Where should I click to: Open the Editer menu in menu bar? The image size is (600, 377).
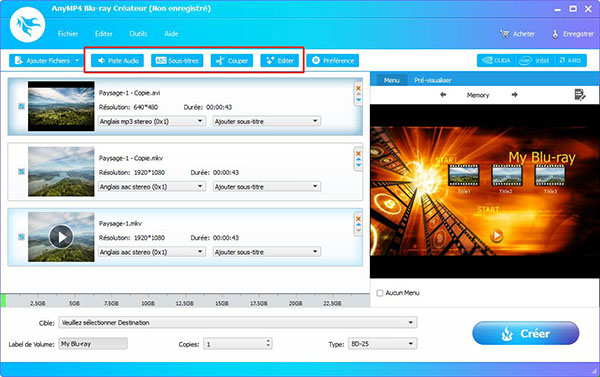coord(104,34)
